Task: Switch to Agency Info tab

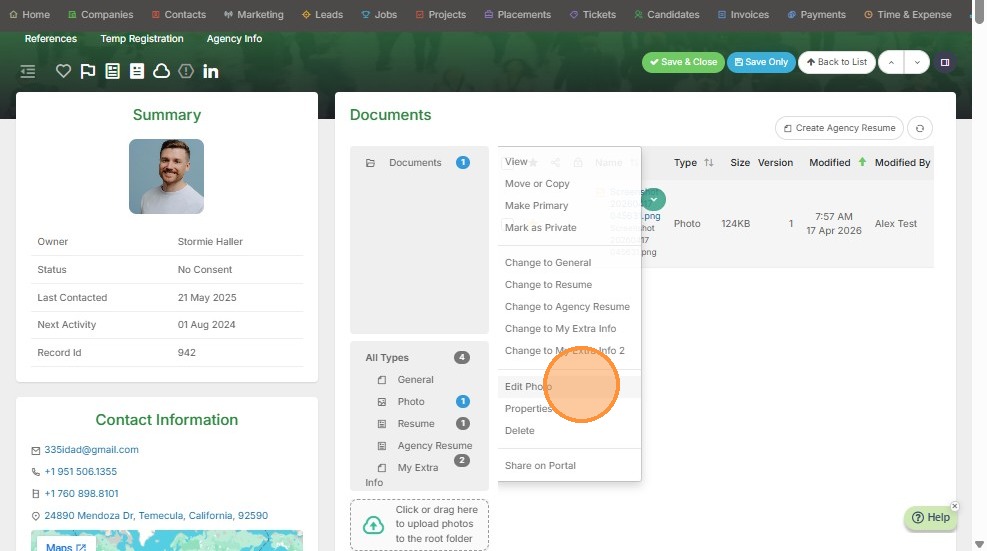Action: tap(234, 38)
